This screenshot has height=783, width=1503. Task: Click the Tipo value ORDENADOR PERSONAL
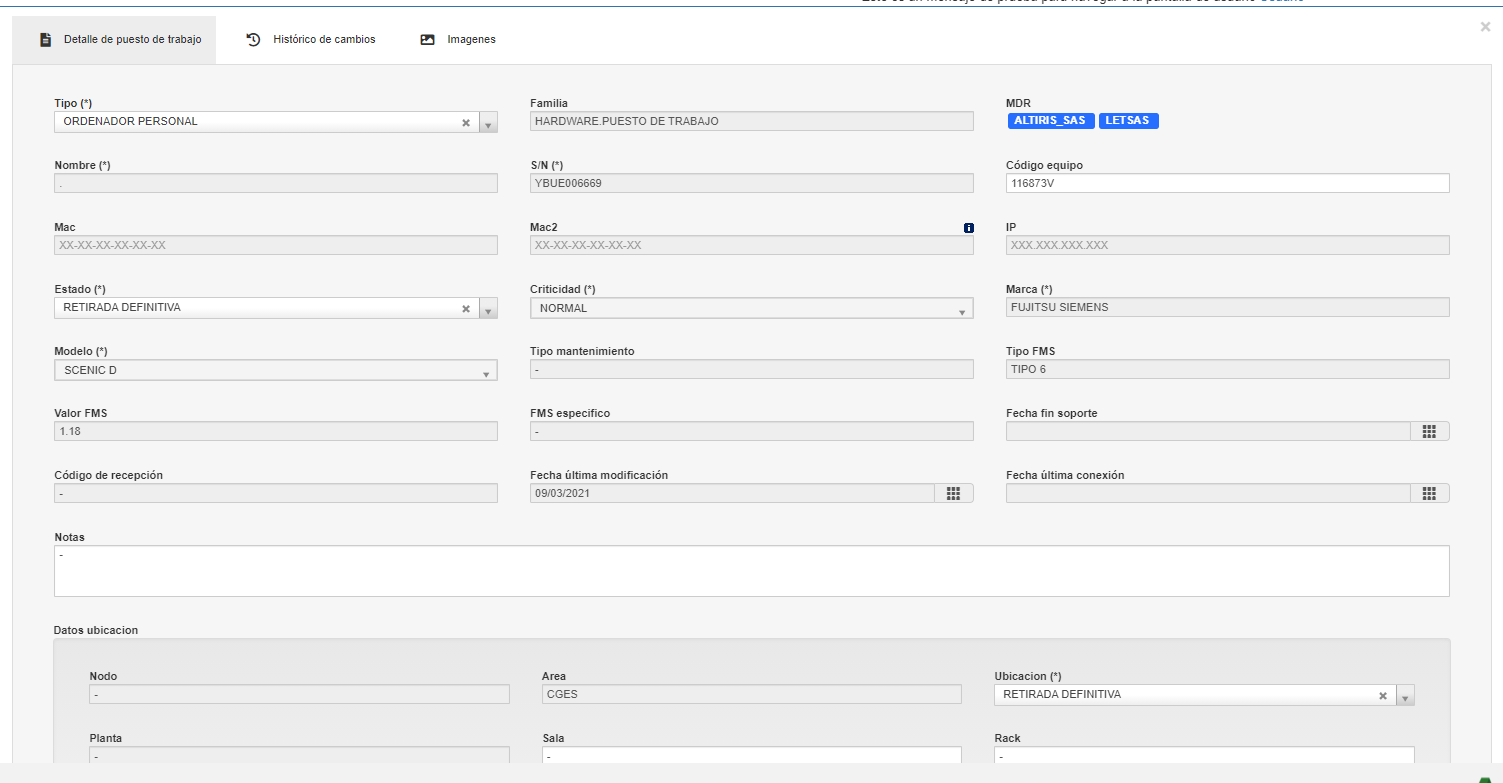click(131, 122)
